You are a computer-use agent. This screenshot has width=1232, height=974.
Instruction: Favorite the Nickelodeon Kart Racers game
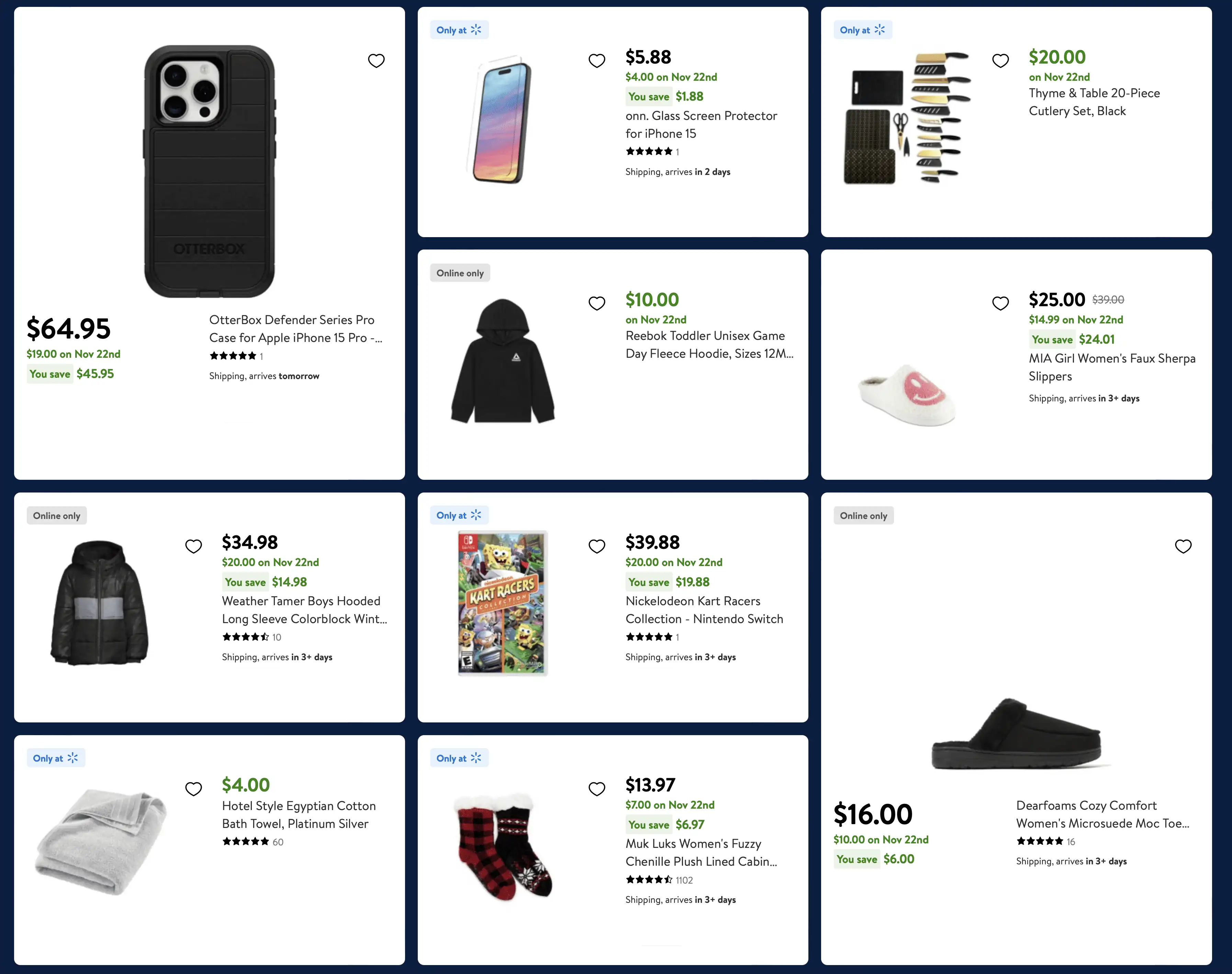pos(596,546)
